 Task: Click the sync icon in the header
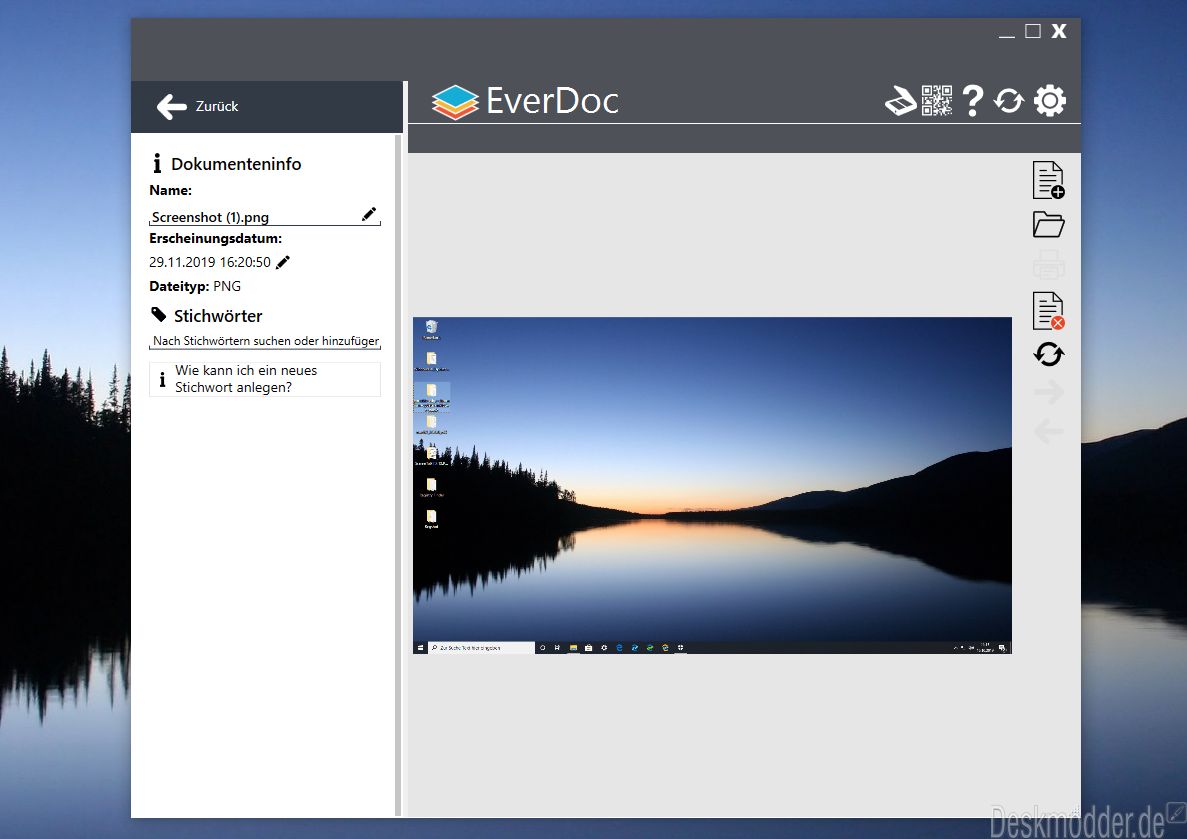tap(1008, 101)
